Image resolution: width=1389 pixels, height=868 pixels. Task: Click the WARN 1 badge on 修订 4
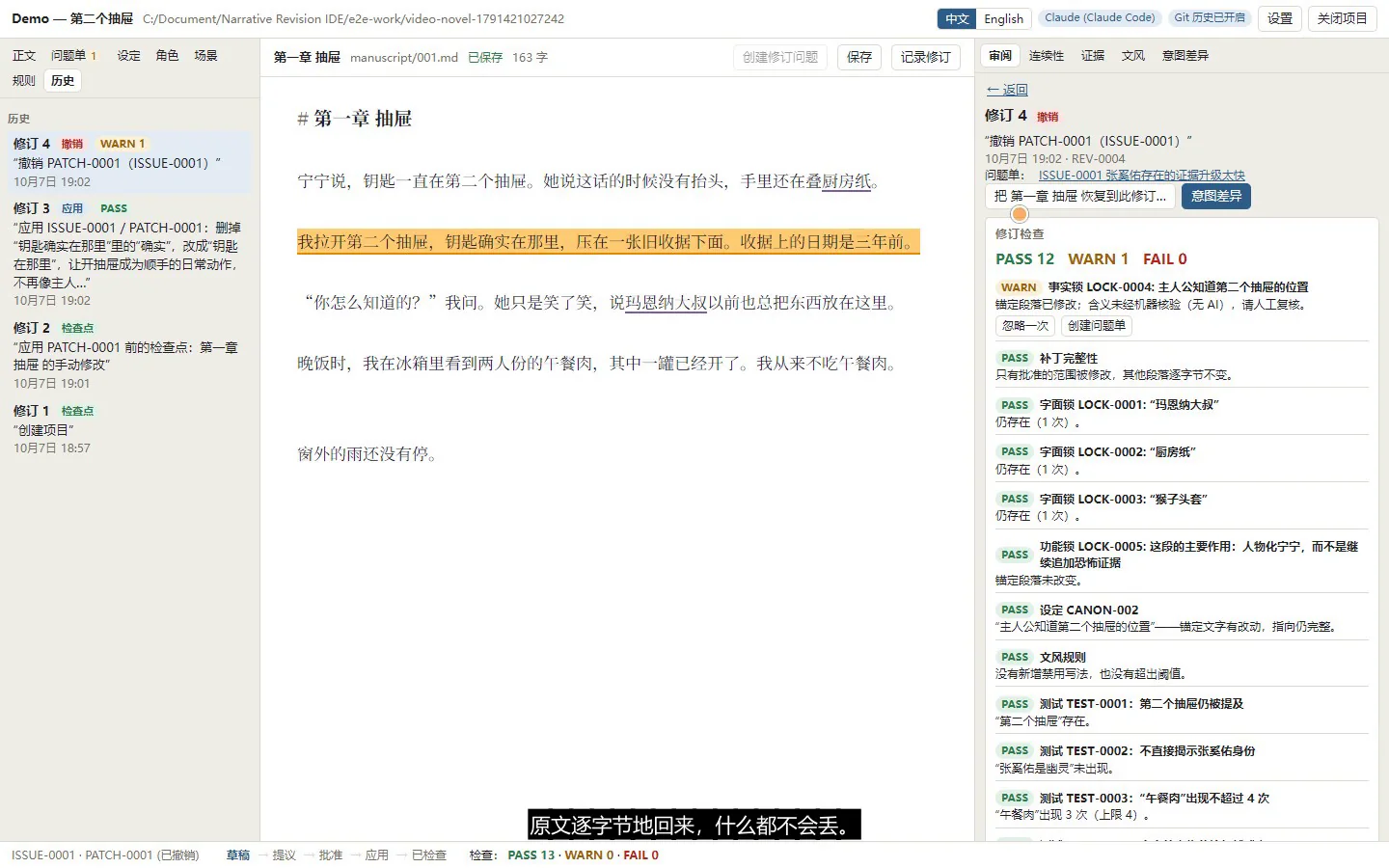coord(123,144)
